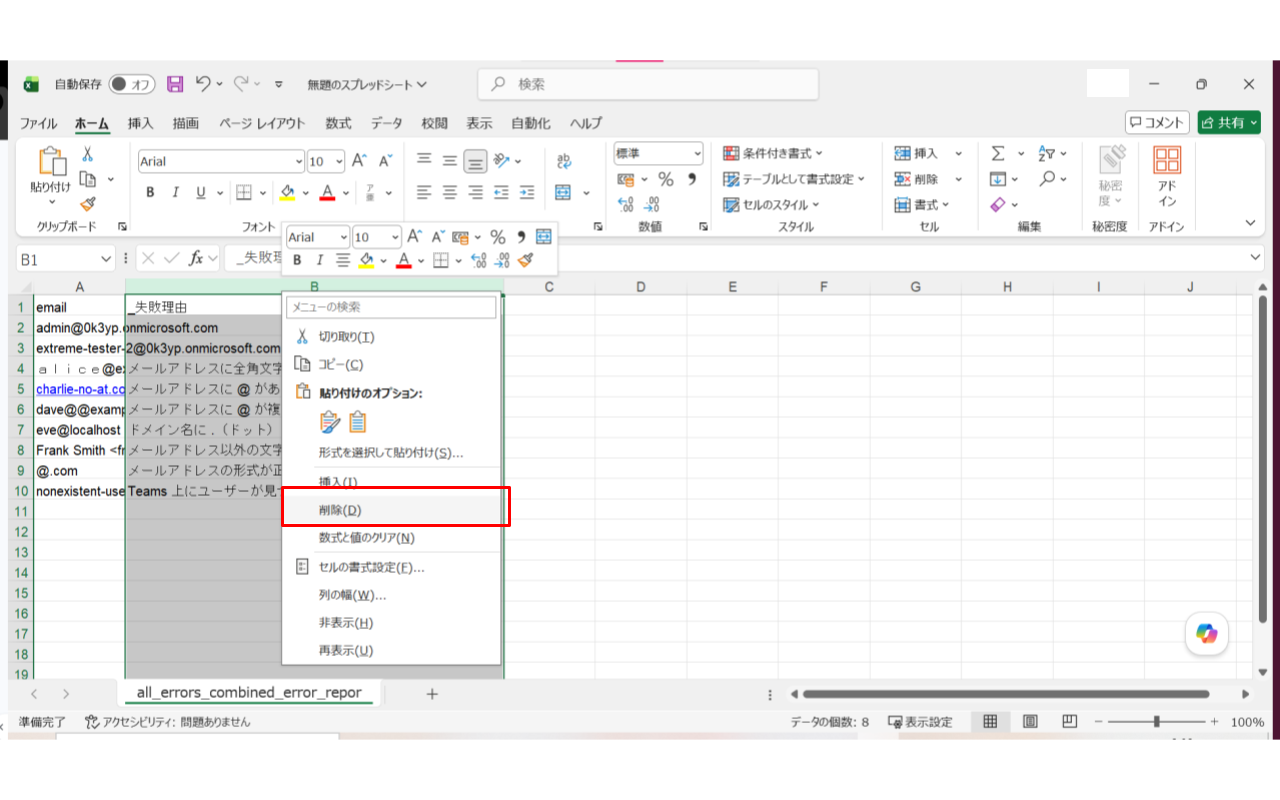Toggle Italic in the mini toolbar
The width and height of the screenshot is (1280, 800).
click(x=320, y=261)
